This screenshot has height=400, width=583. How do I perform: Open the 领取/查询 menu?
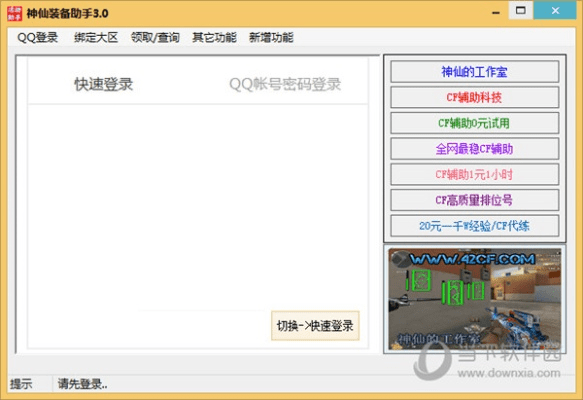155,38
